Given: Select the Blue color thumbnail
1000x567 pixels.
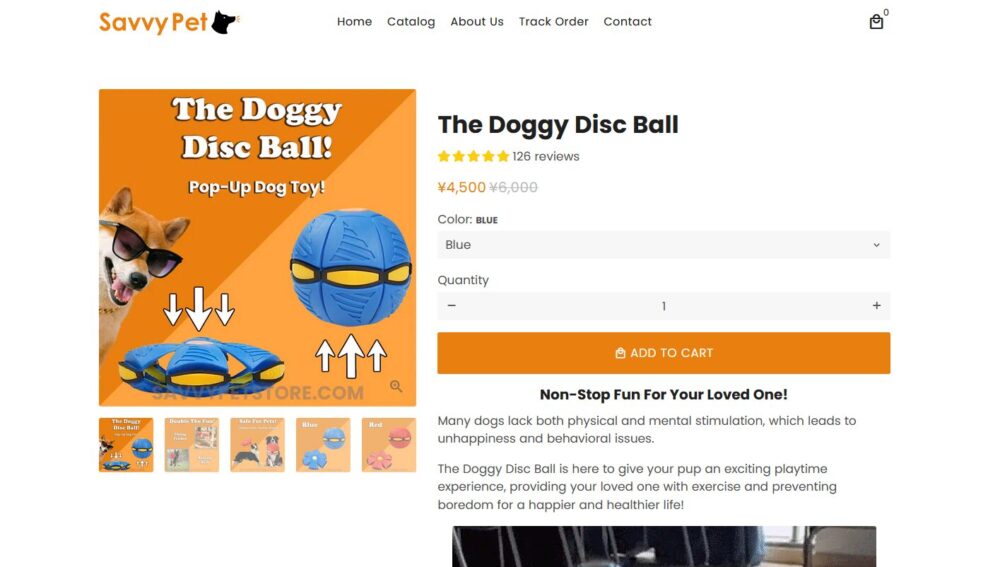Looking at the screenshot, I should [323, 445].
